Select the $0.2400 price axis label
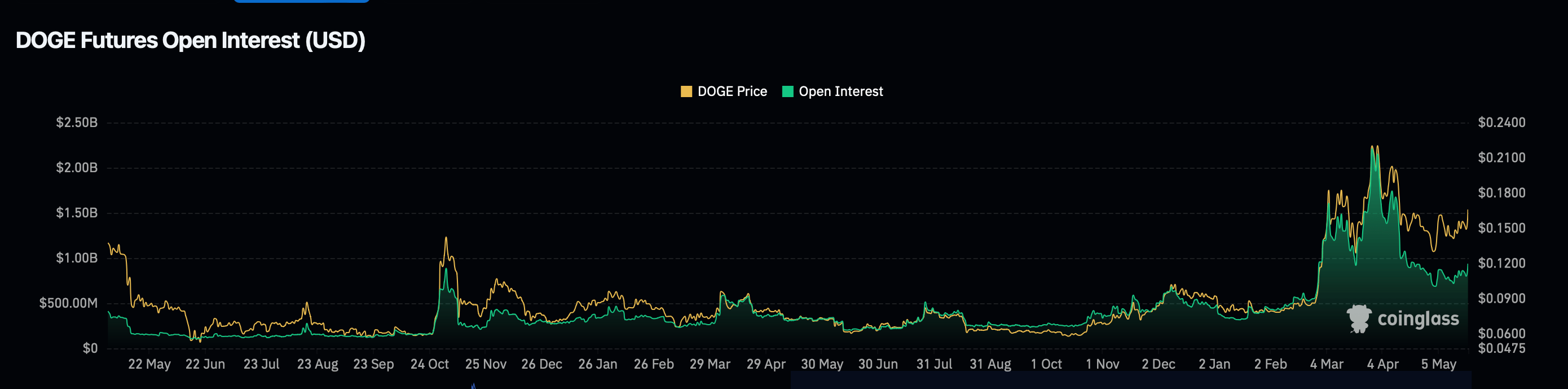Viewport: 1568px width, 389px height. pyautogui.click(x=1501, y=123)
